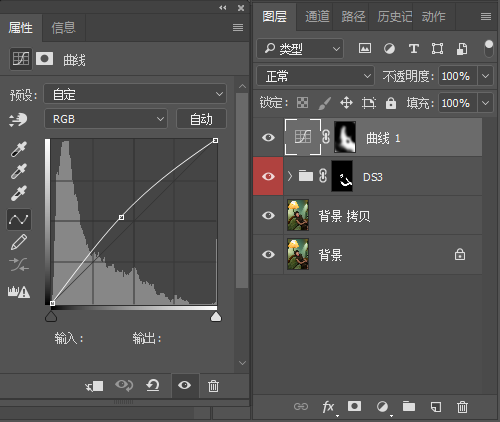The image size is (500, 422).
Task: Switch to the 信息 tab
Action: click(x=63, y=28)
